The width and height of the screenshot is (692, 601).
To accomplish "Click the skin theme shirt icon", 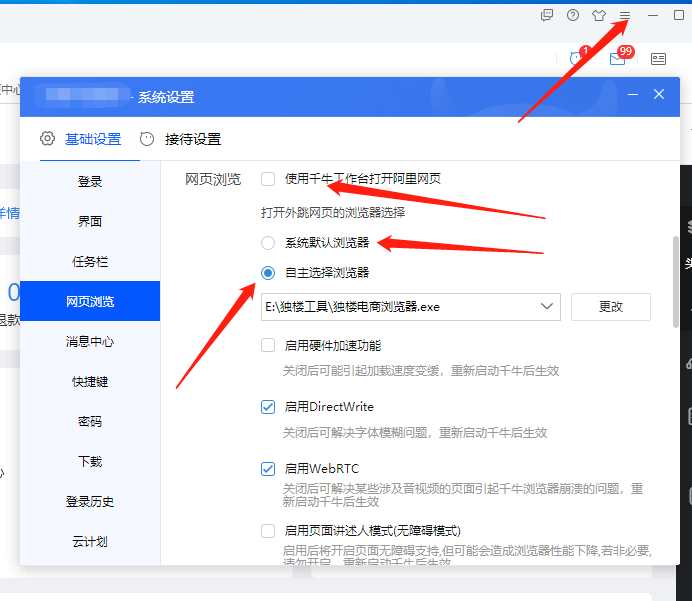I will click(599, 15).
